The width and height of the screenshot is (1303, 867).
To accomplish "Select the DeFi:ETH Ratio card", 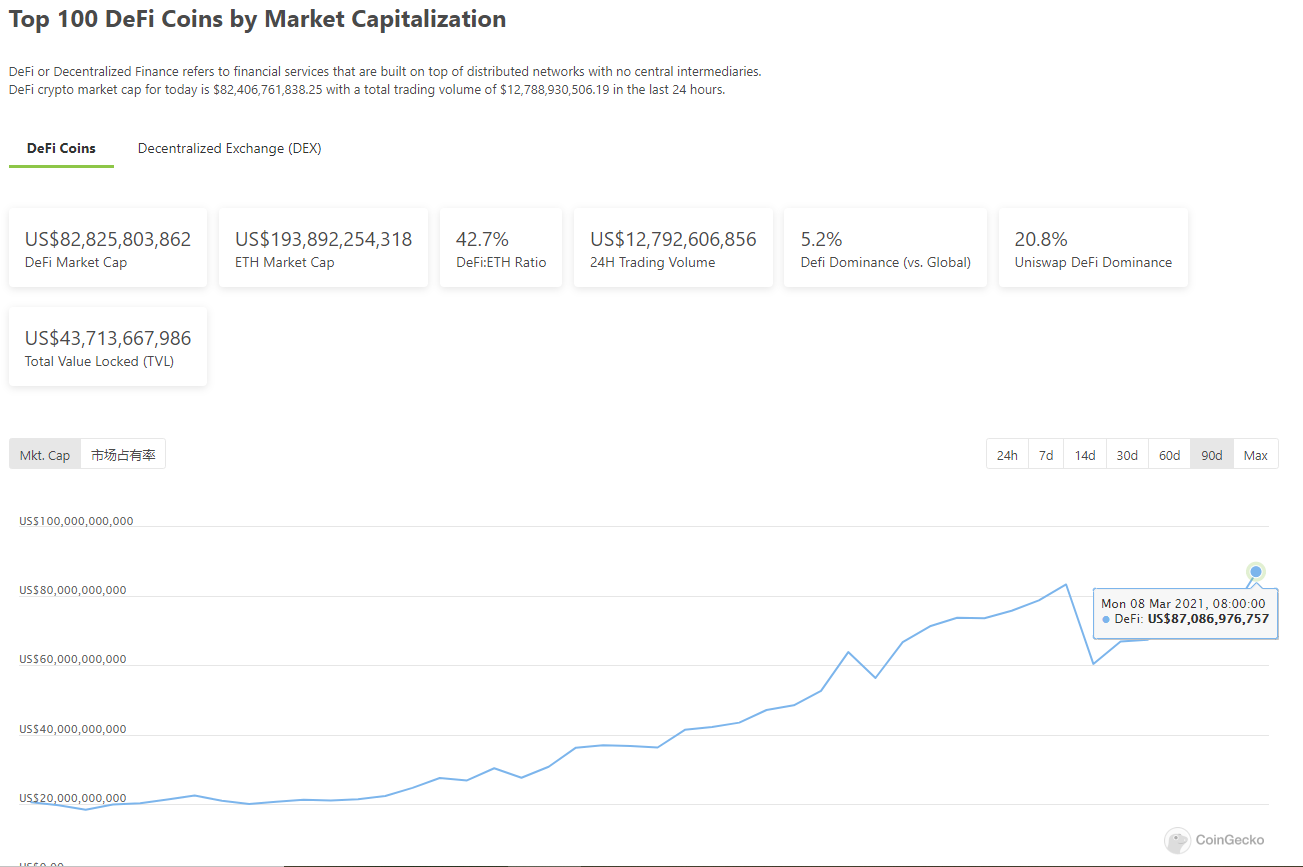I will [501, 248].
